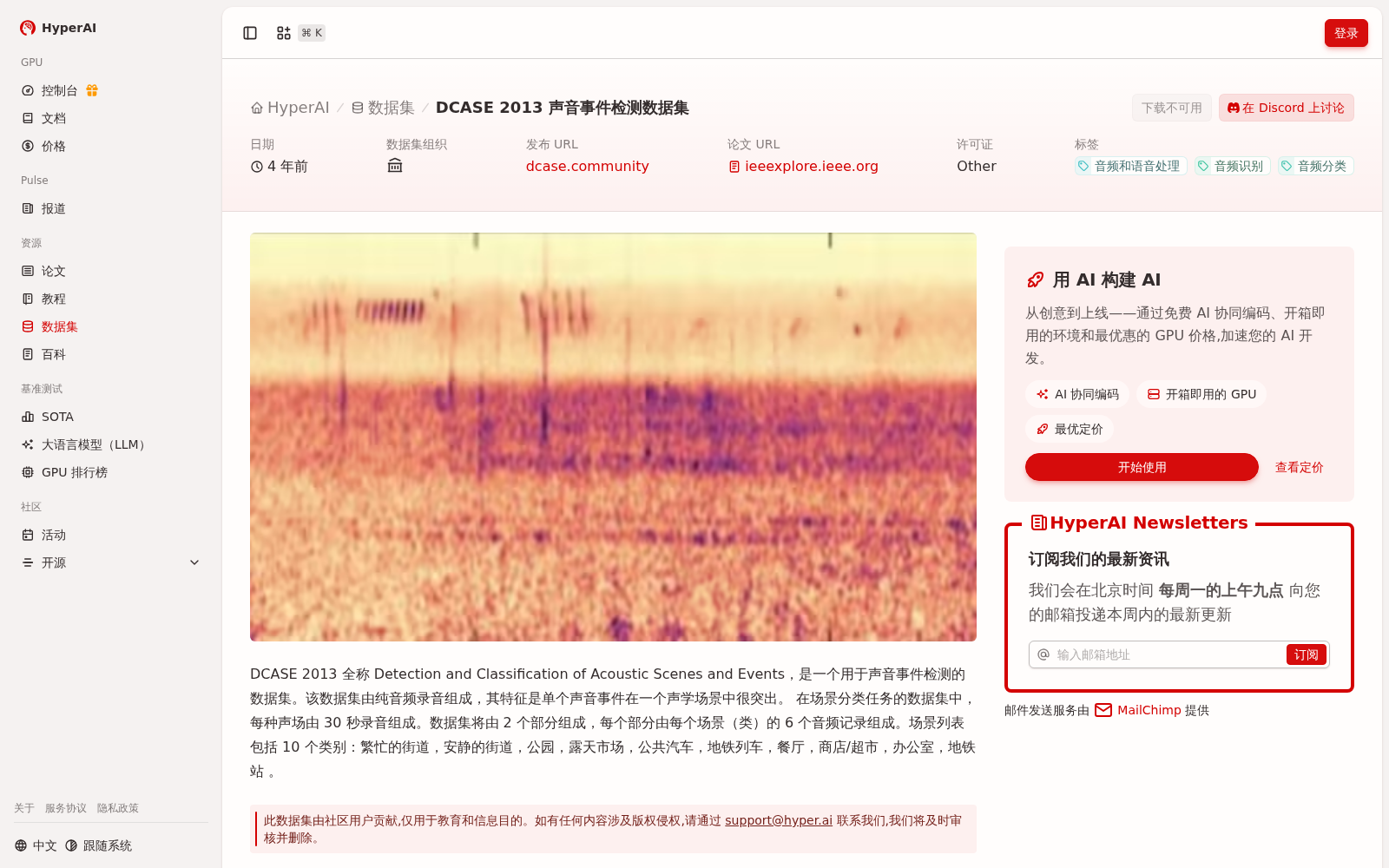The height and width of the screenshot is (868, 1389).
Task: Click the 音频识别 tag
Action: point(1232,166)
